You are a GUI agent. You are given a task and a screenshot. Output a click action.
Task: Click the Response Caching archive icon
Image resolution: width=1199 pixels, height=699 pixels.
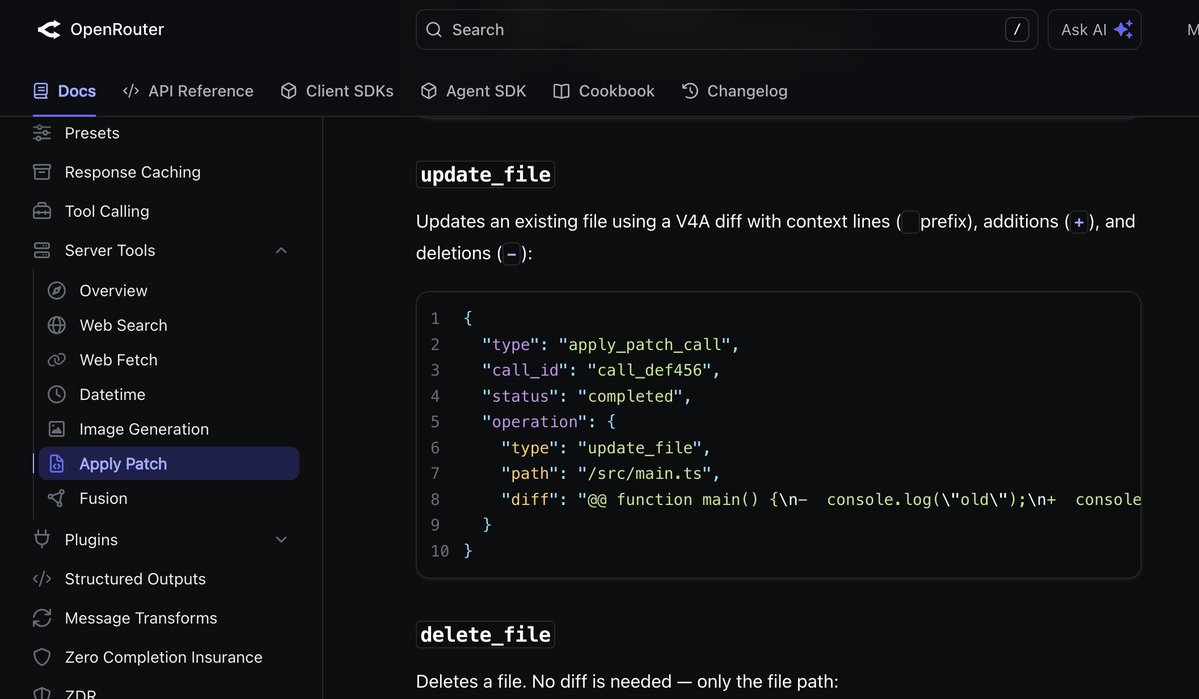42,172
